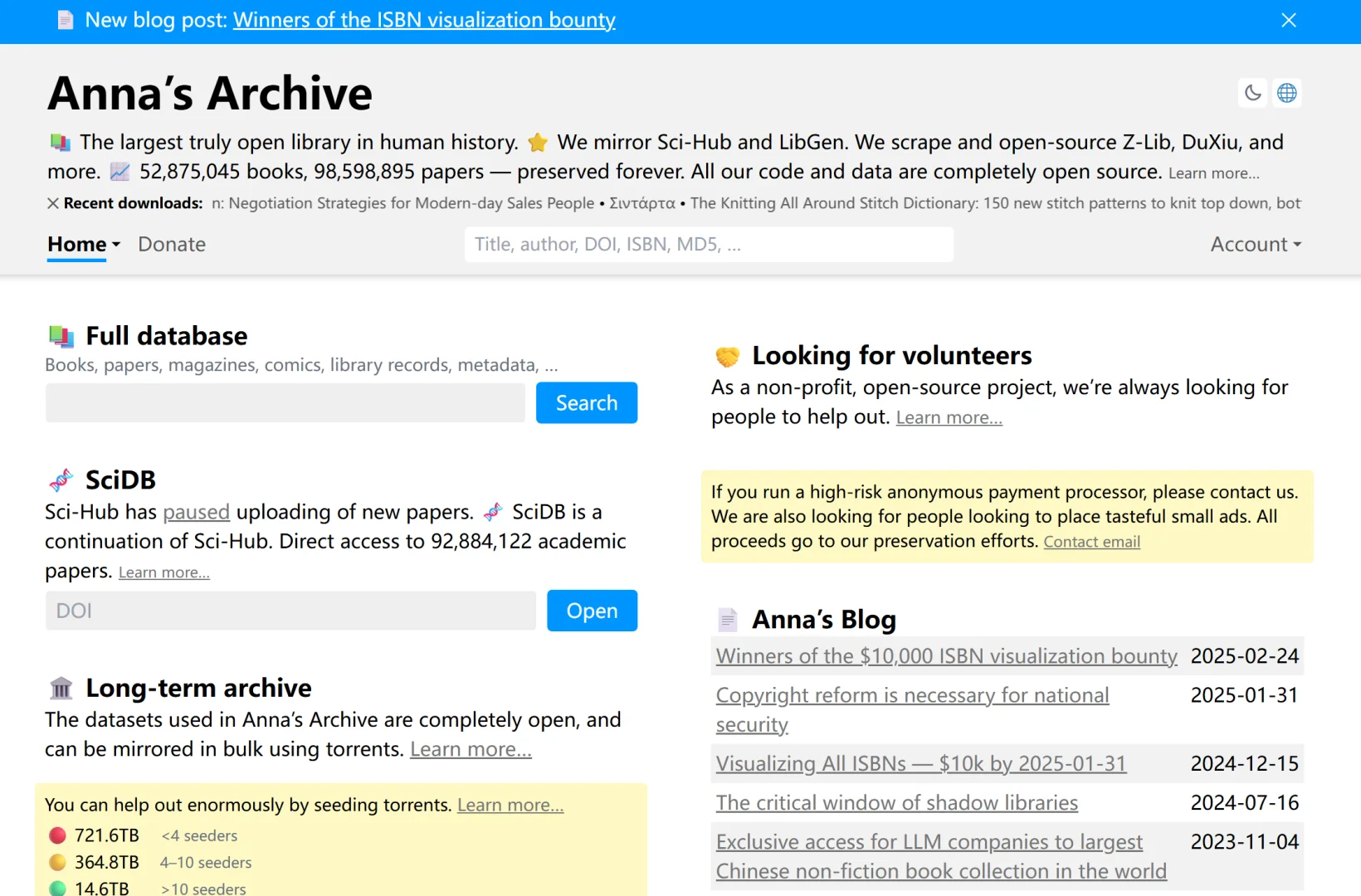Click the blue Search button
Viewport: 1361px width, 896px height.
(587, 402)
